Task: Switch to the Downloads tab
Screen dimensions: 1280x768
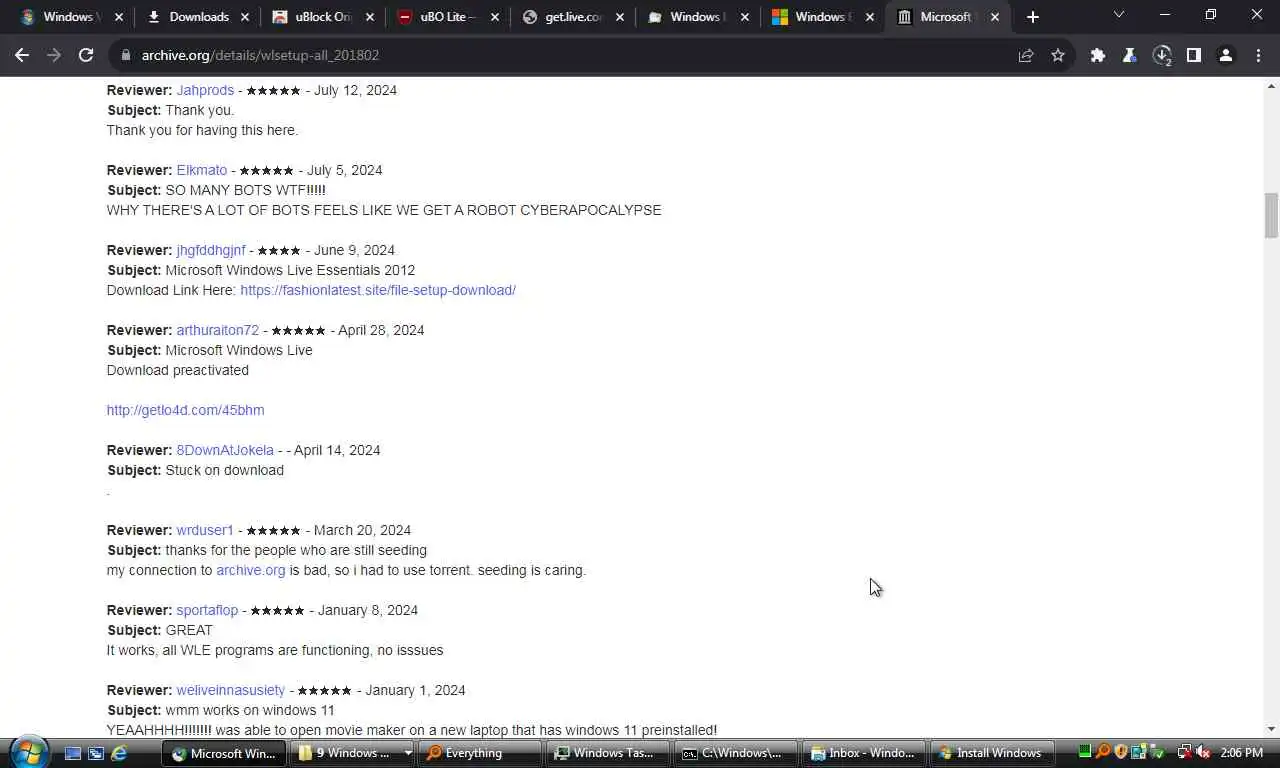Action: pos(197,17)
